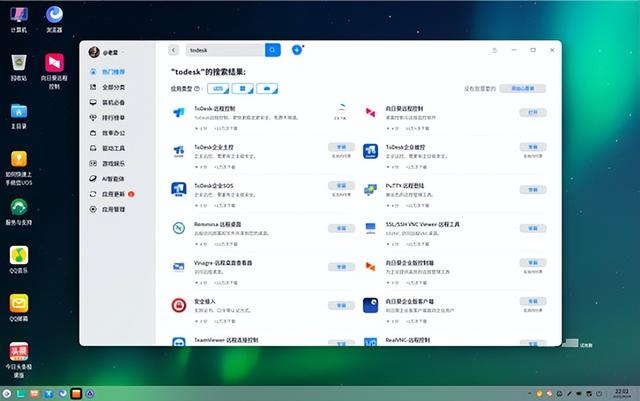Viewport: 640px width, 401px height.
Task: Go back with the left arrow button
Action: (173, 50)
